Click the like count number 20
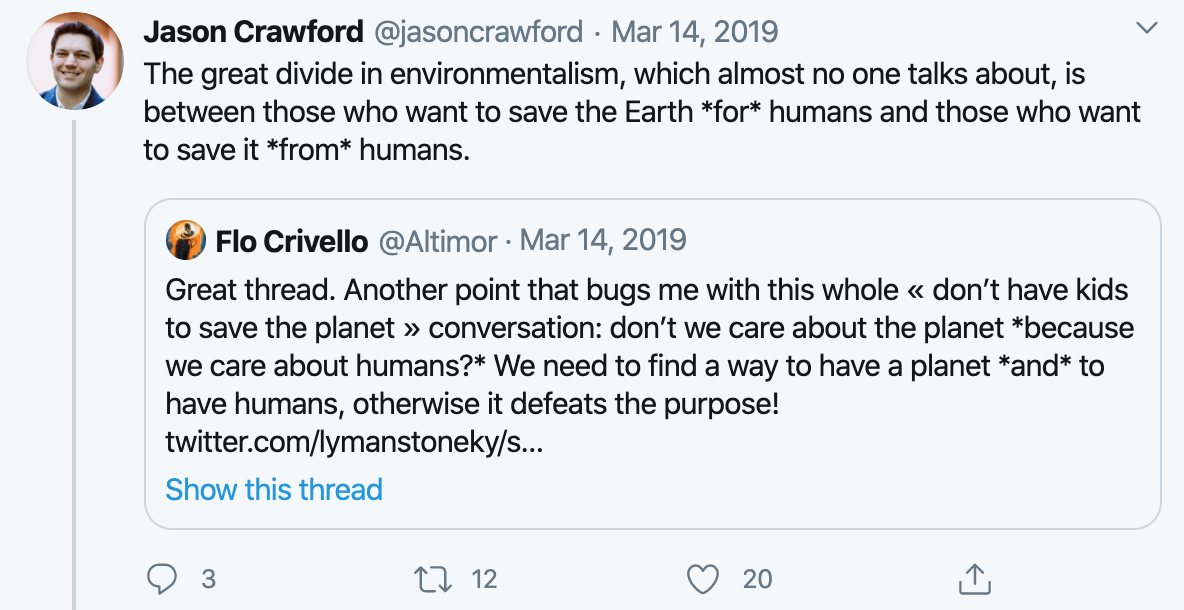This screenshot has width=1184, height=610. click(758, 578)
